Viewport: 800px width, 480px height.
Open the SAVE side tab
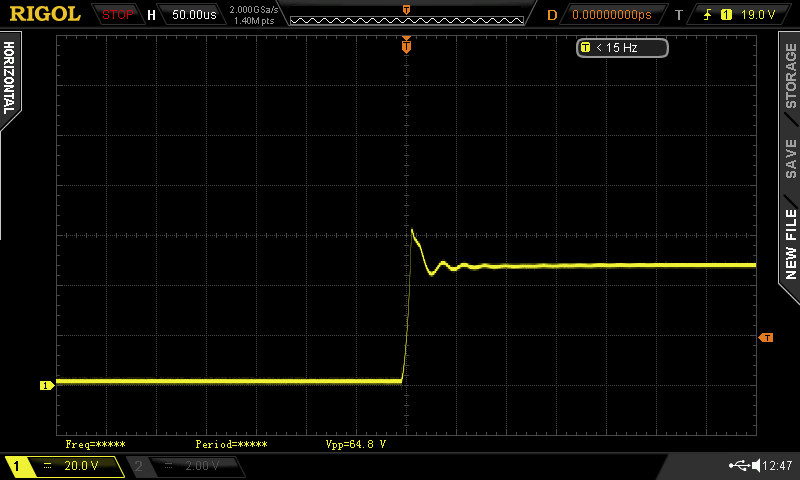[x=790, y=159]
